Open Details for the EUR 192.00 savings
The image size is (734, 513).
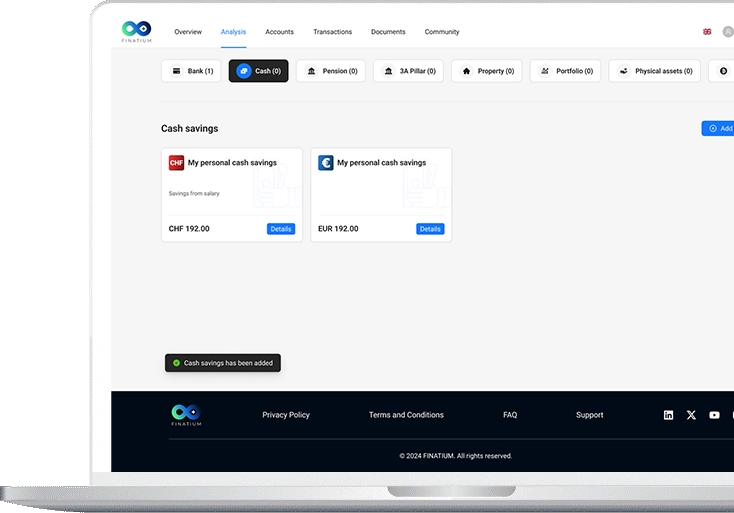(430, 229)
